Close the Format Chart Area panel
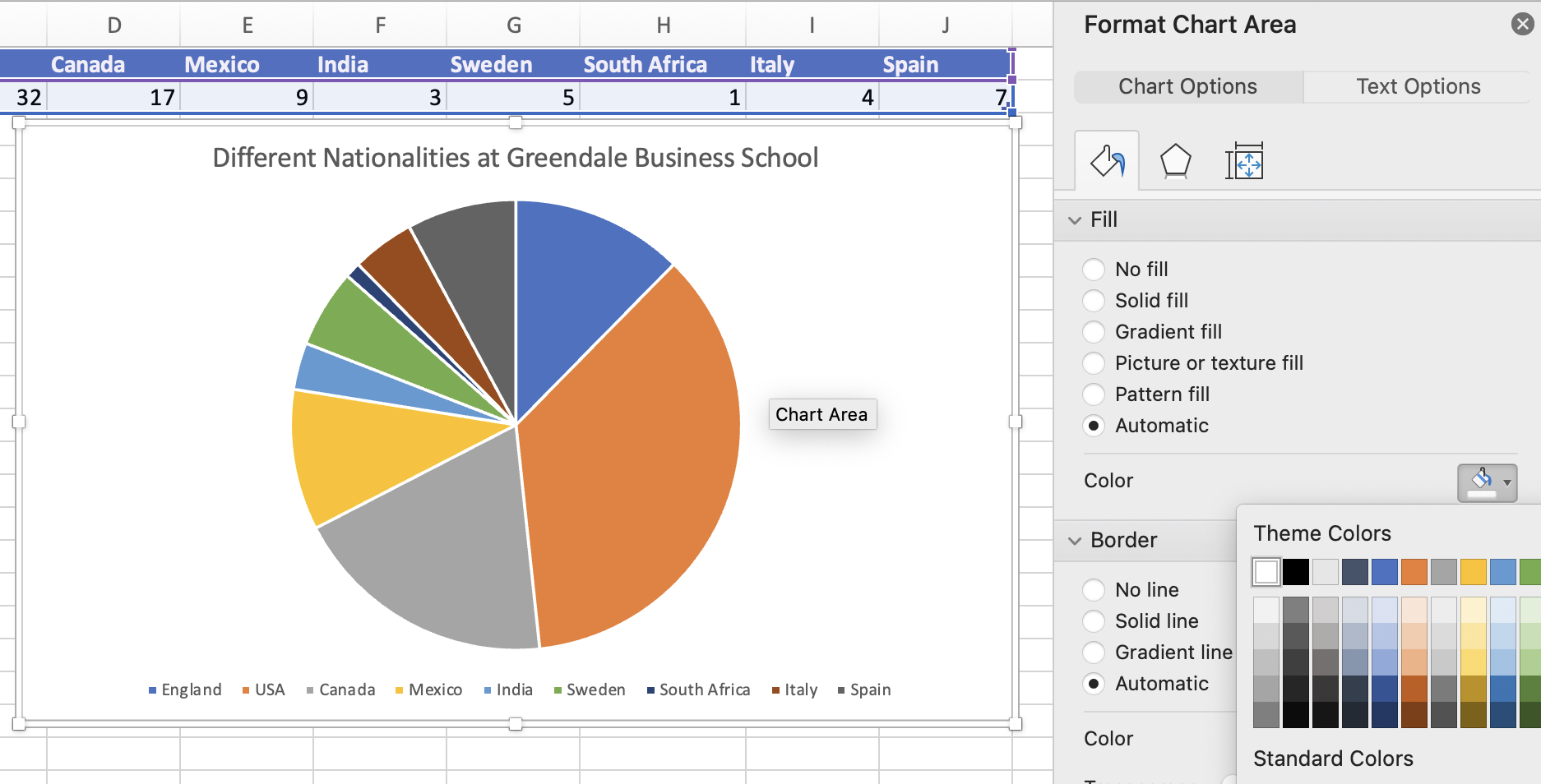Screen dimensions: 1541x784 tap(1522, 24)
